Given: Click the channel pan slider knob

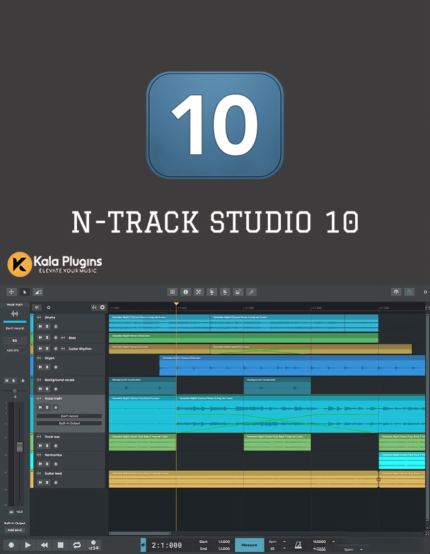Looking at the screenshot, I should pyautogui.click(x=14, y=391).
